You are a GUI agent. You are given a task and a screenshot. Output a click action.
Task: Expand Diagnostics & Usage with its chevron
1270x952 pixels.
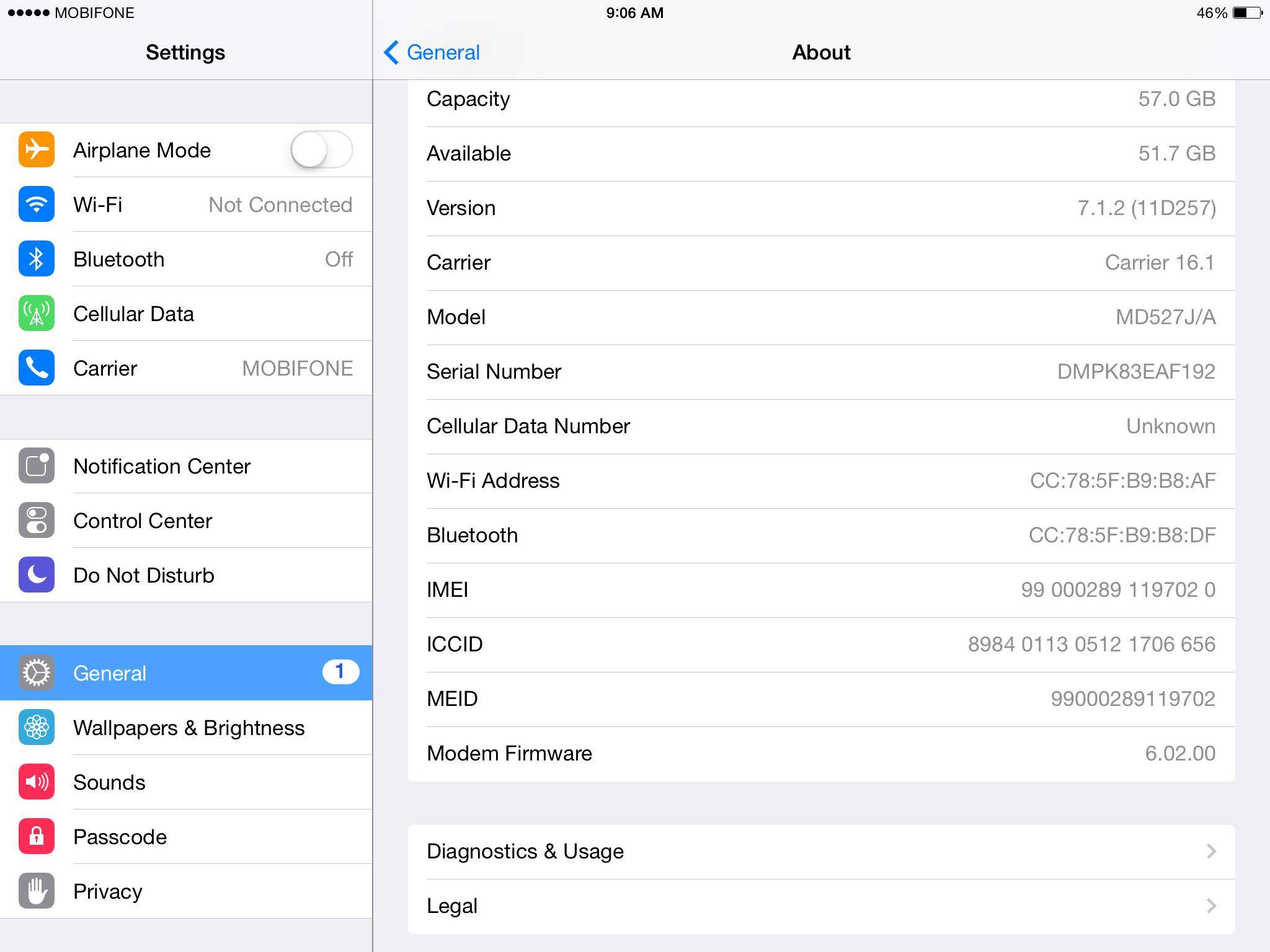tap(1210, 851)
